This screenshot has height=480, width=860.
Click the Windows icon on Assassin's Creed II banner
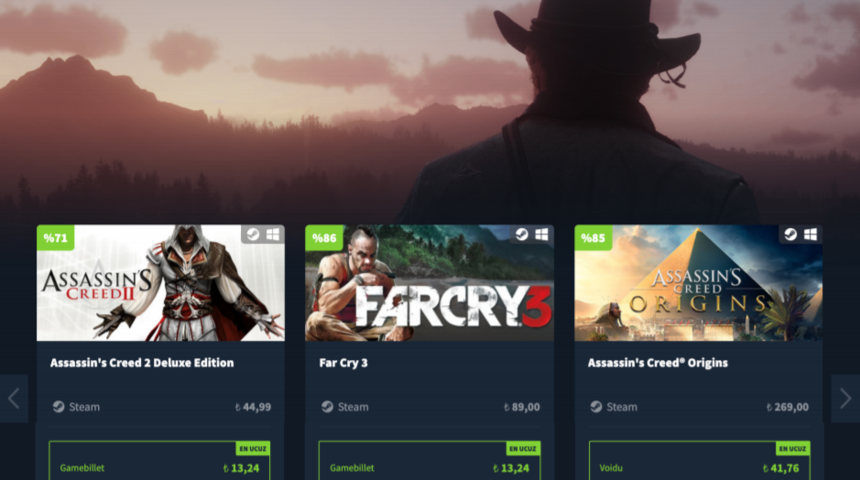point(273,235)
